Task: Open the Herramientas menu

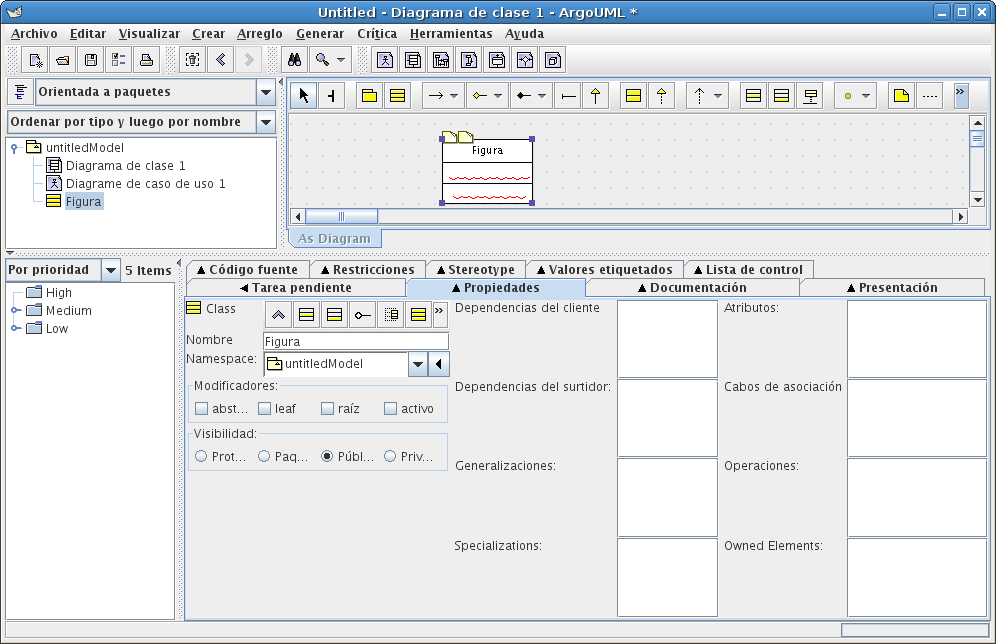Action: [x=451, y=34]
